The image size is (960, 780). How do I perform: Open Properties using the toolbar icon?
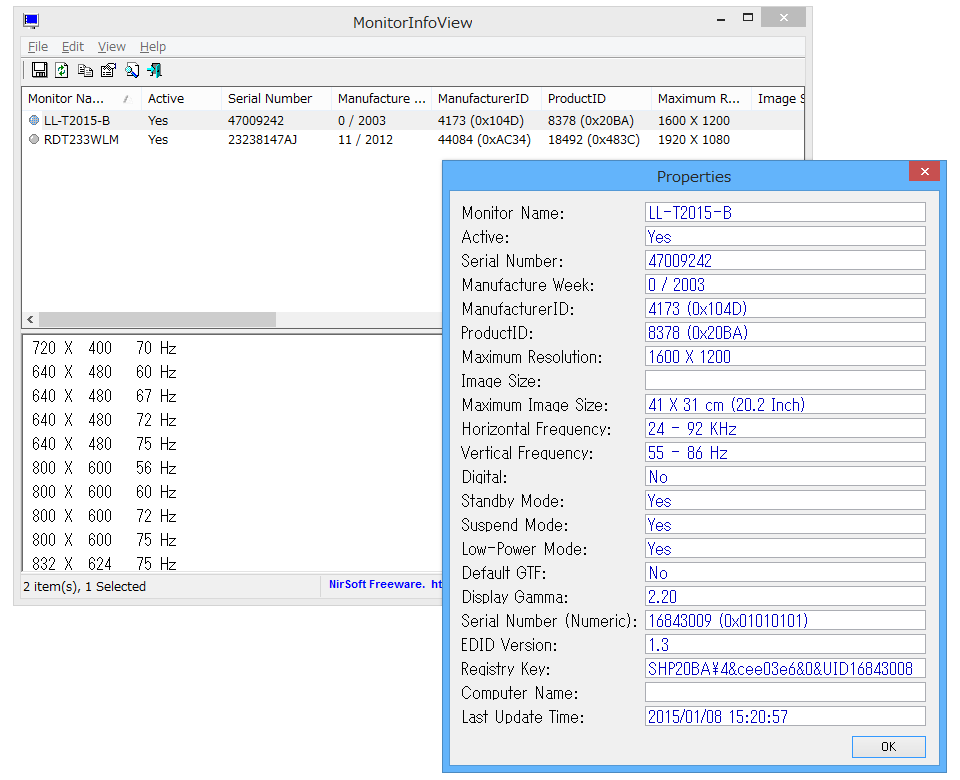pyautogui.click(x=108, y=70)
